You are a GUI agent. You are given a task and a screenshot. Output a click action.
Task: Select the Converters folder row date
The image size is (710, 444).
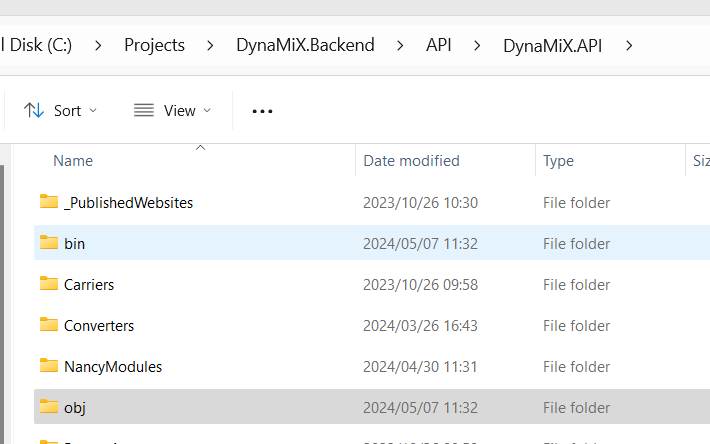pyautogui.click(x=420, y=326)
